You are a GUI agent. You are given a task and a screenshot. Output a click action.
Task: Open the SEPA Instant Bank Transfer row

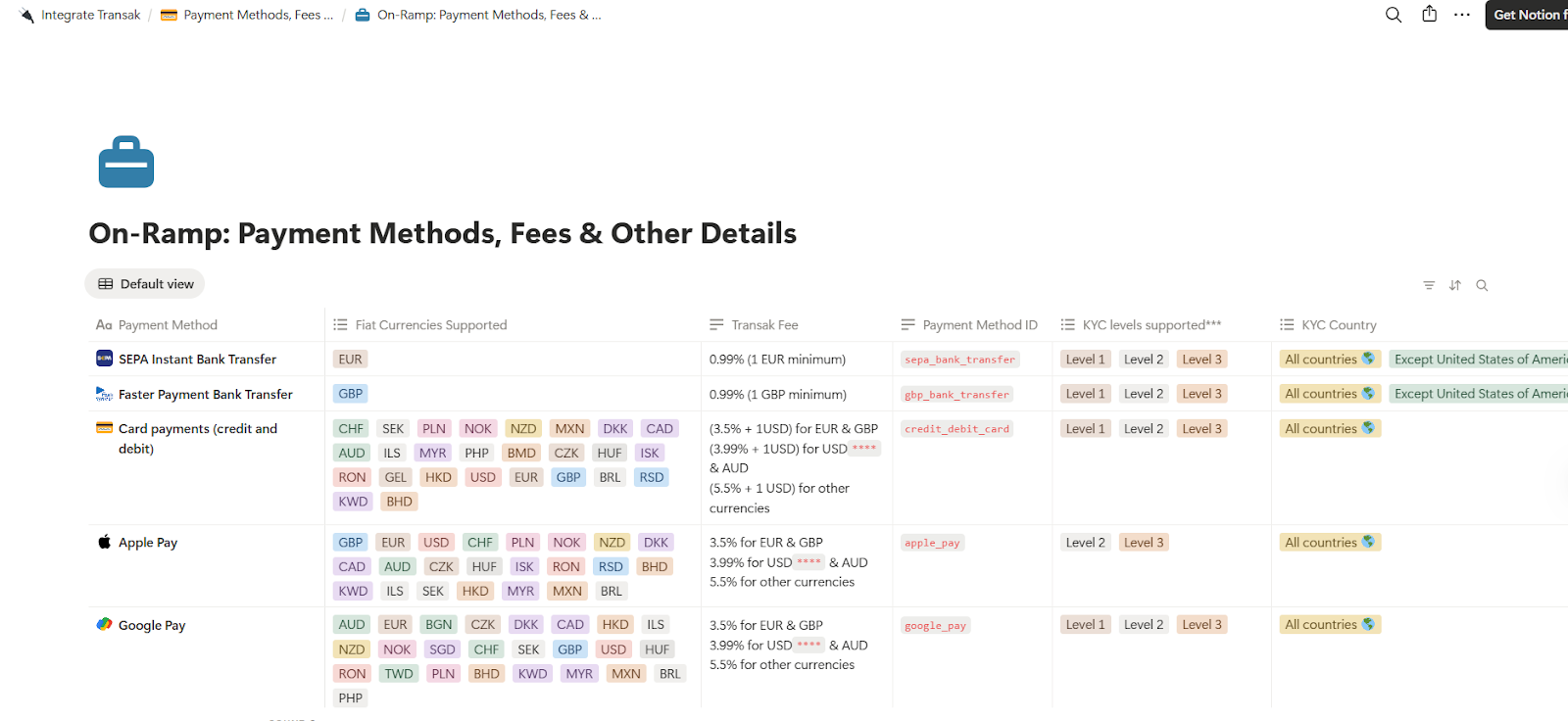coord(197,360)
